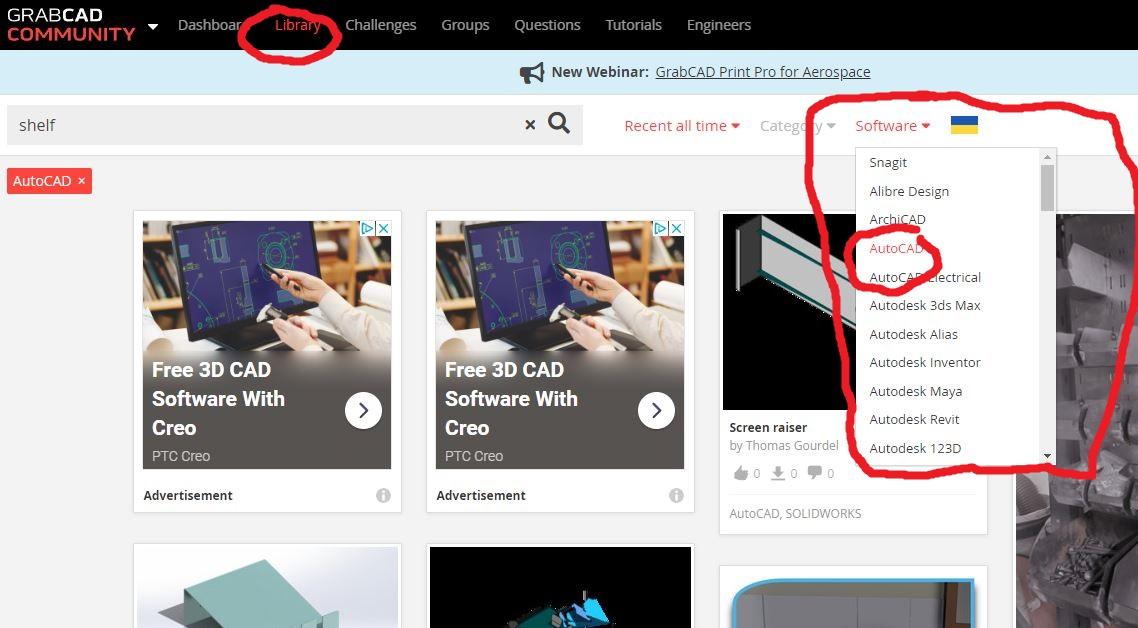The image size is (1138, 628).
Task: Select Autodesk 123D in the list
Action: pos(915,449)
